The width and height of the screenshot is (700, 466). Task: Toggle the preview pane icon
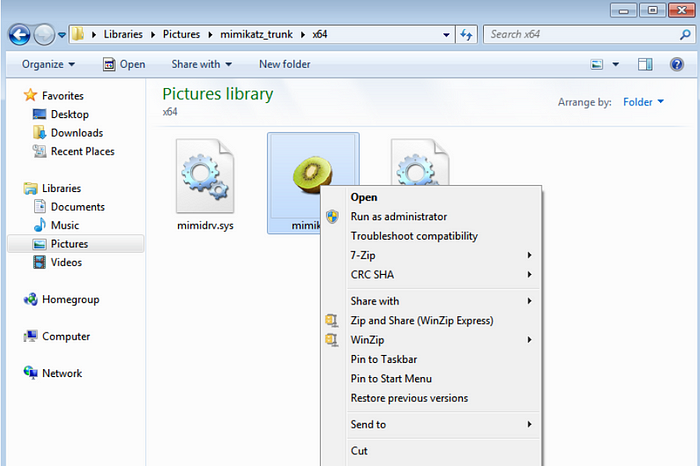tap(645, 64)
